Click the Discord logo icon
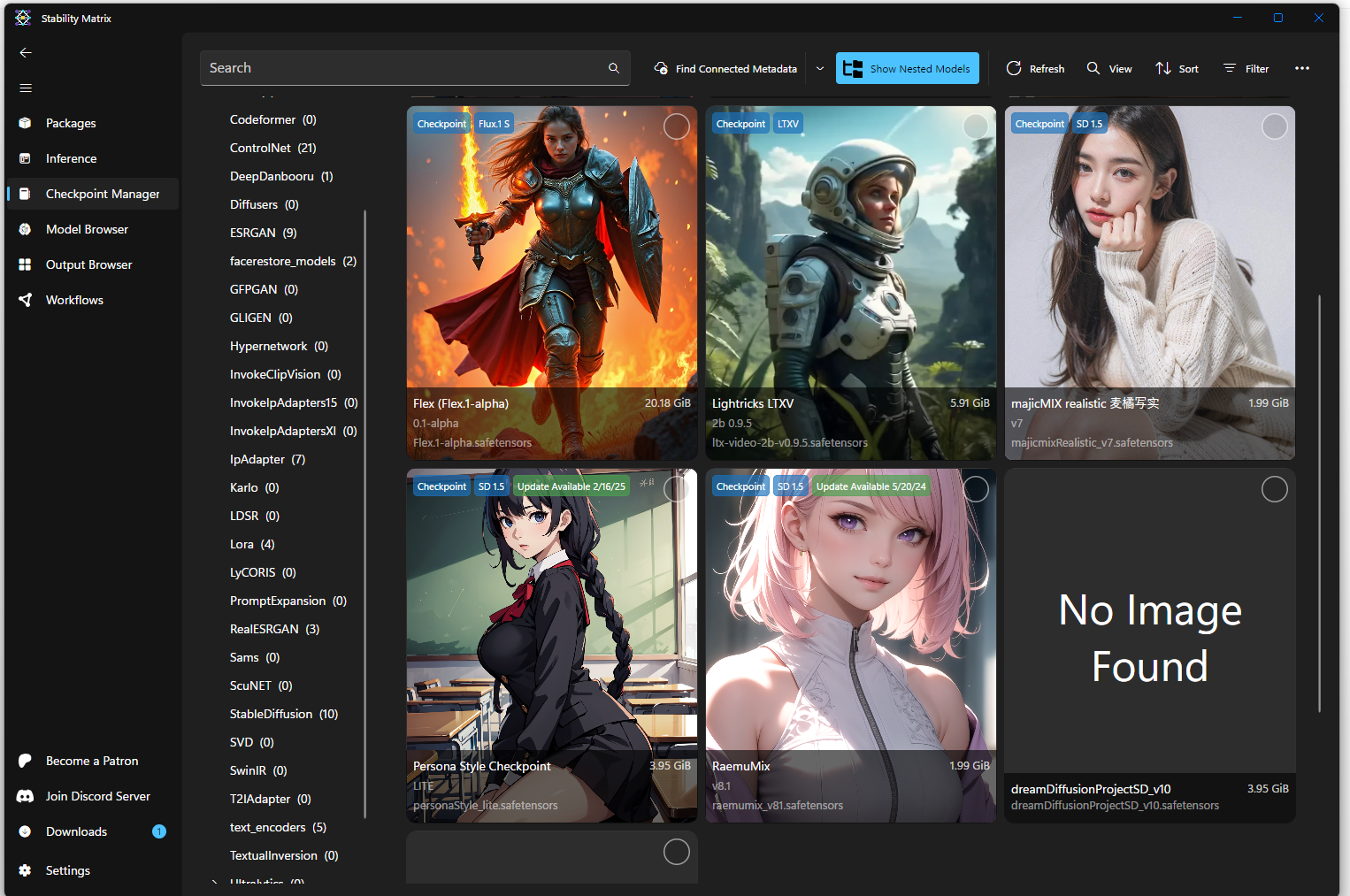1350x896 pixels. tap(25, 796)
